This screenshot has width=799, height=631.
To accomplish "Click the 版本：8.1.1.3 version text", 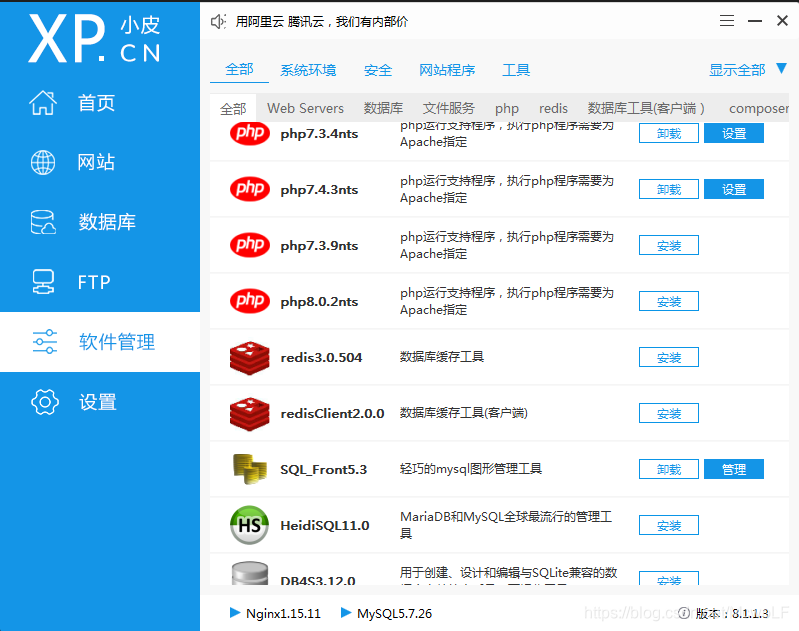I will coord(732,613).
